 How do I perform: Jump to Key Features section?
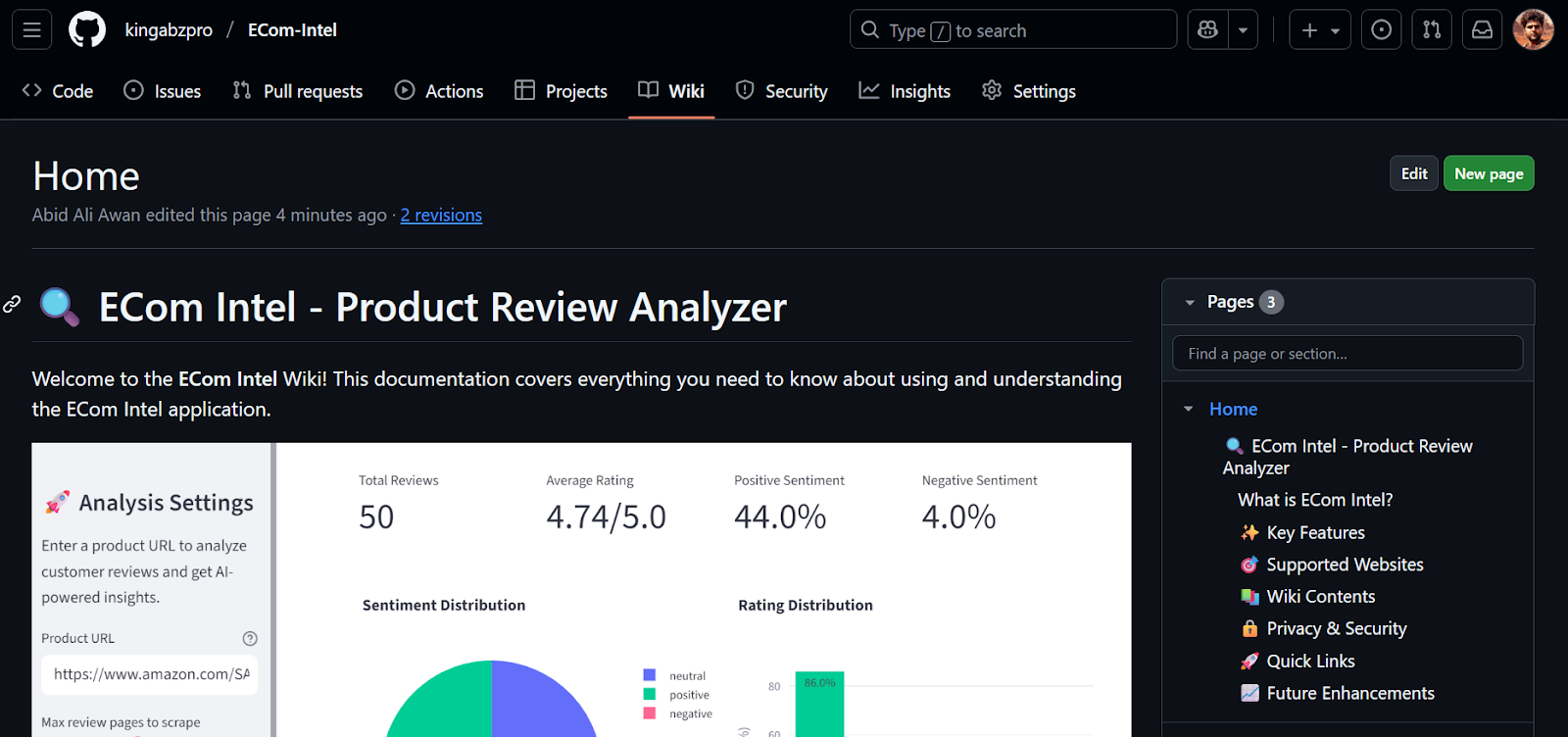coord(1302,532)
